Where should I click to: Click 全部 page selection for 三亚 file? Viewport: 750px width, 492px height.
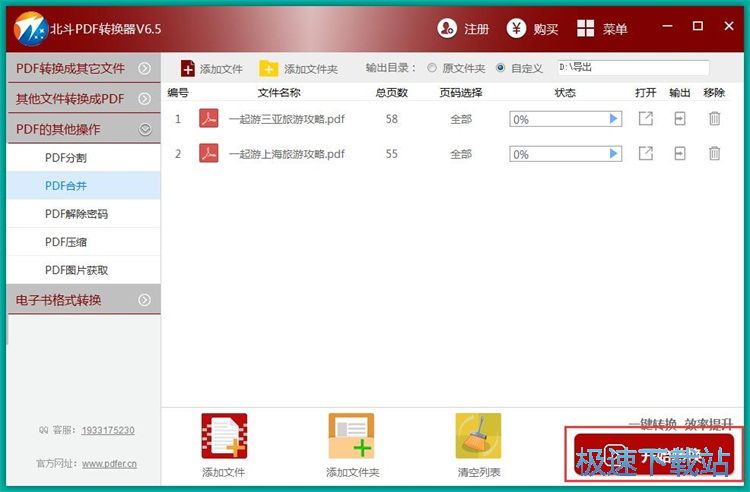(461, 119)
